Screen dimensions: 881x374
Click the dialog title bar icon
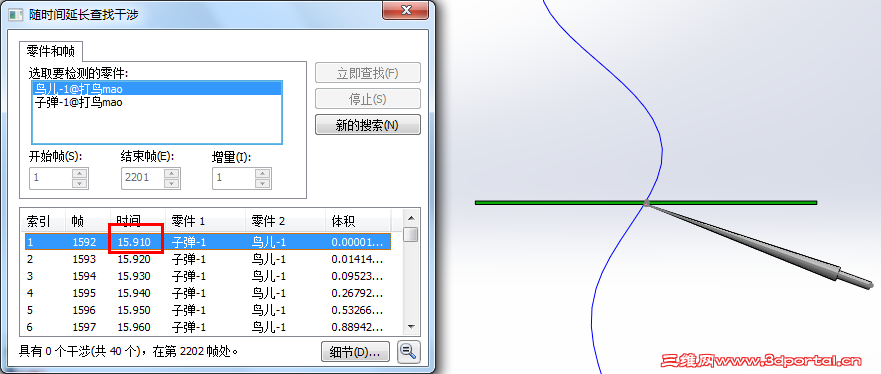coord(16,15)
